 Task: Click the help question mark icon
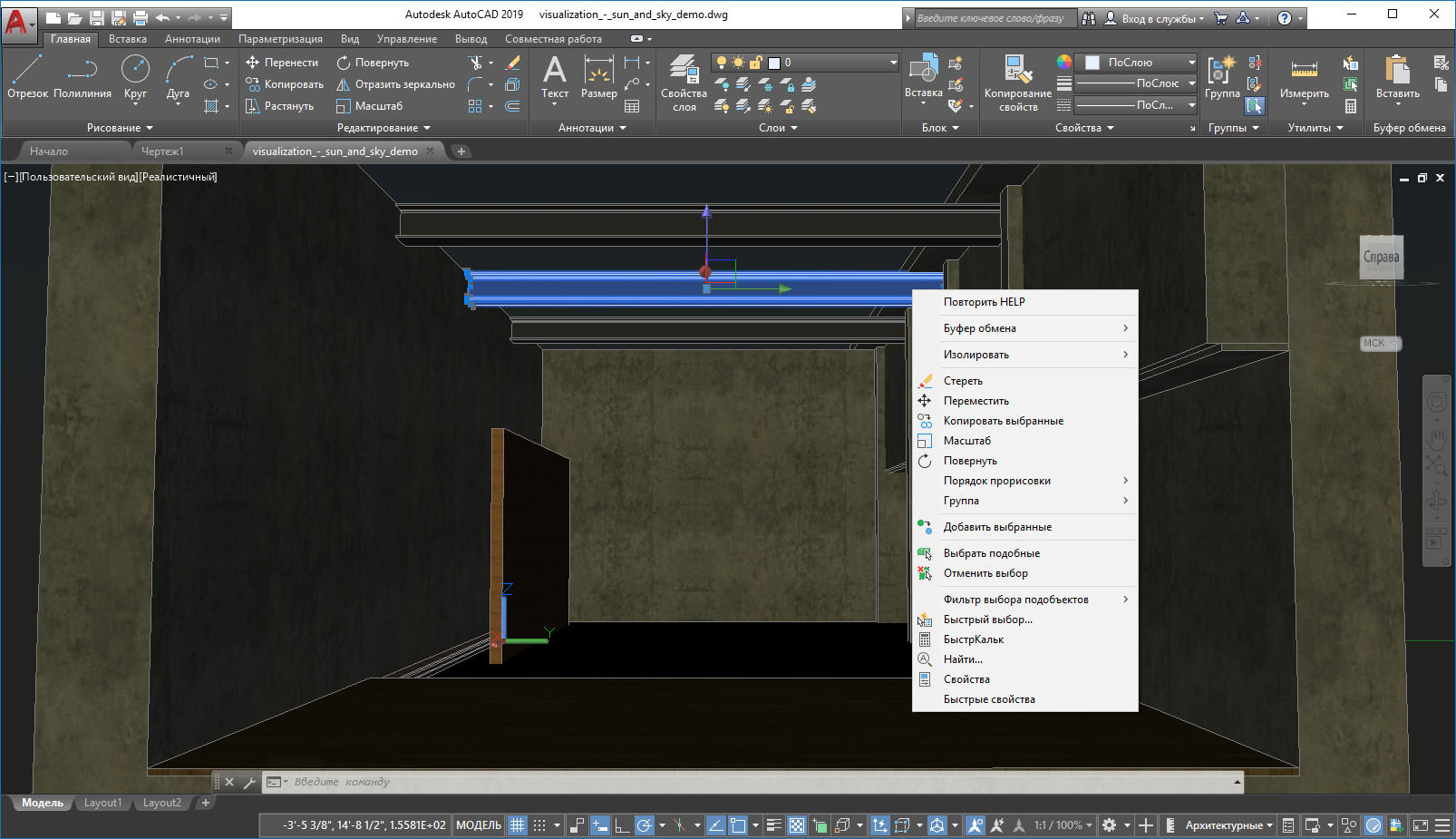1285,17
